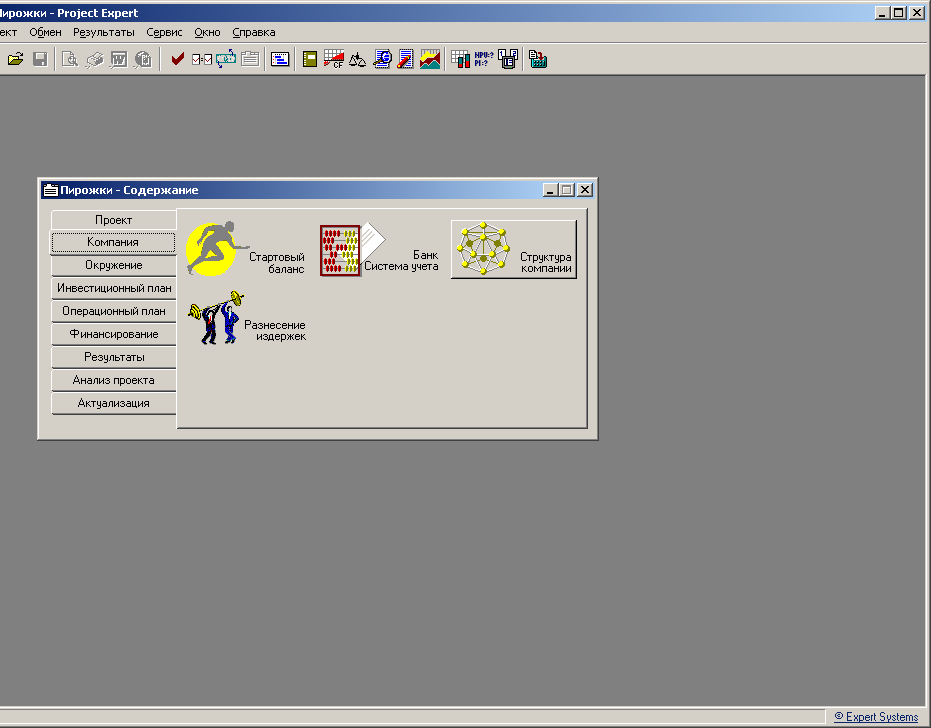Viewport: 931px width, 728px height.
Task: Open Стартовый баланс module
Action: coord(246,249)
